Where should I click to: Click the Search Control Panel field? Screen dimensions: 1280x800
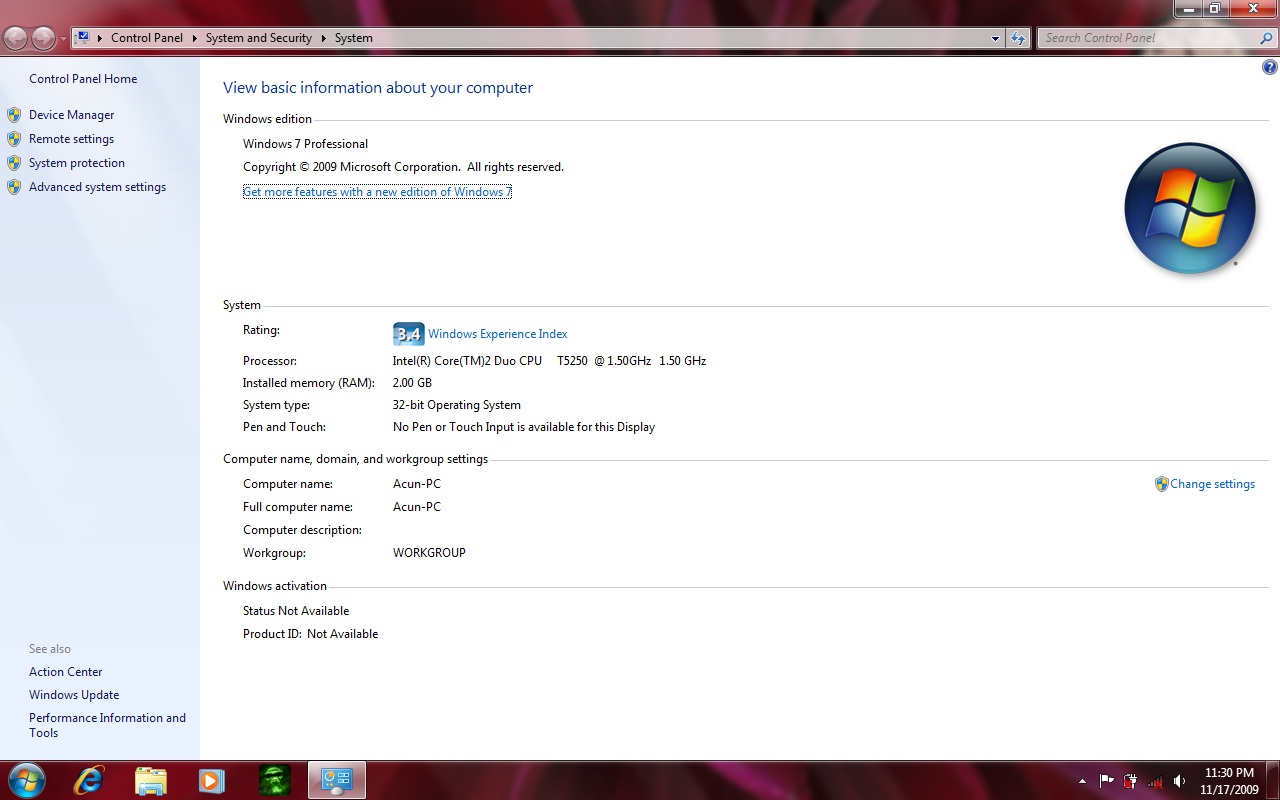coord(1148,38)
